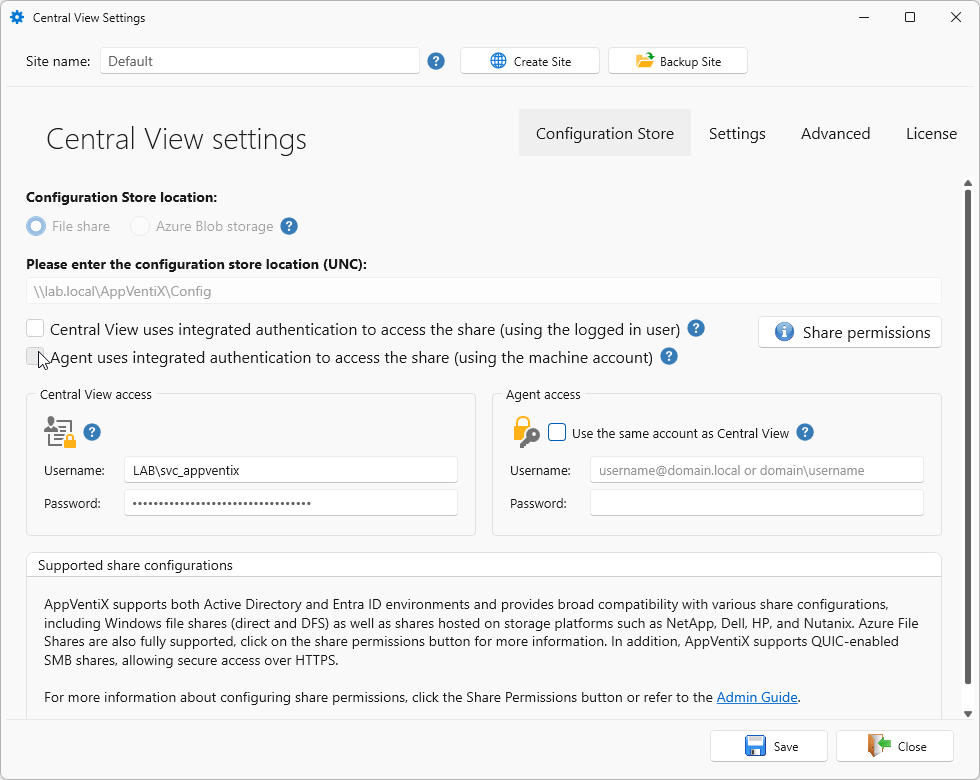Click the scrollbar up arrow
This screenshot has height=780, width=980.
click(x=968, y=183)
